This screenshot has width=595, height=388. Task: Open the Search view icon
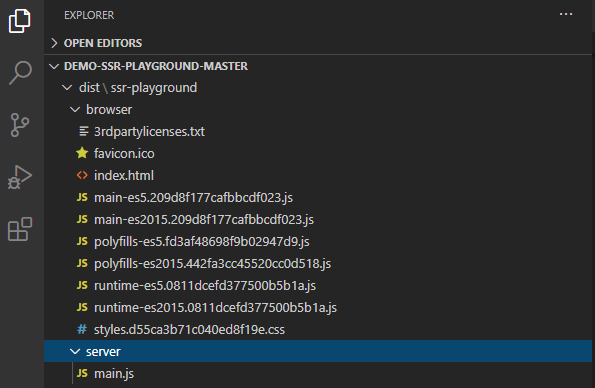[x=20, y=73]
